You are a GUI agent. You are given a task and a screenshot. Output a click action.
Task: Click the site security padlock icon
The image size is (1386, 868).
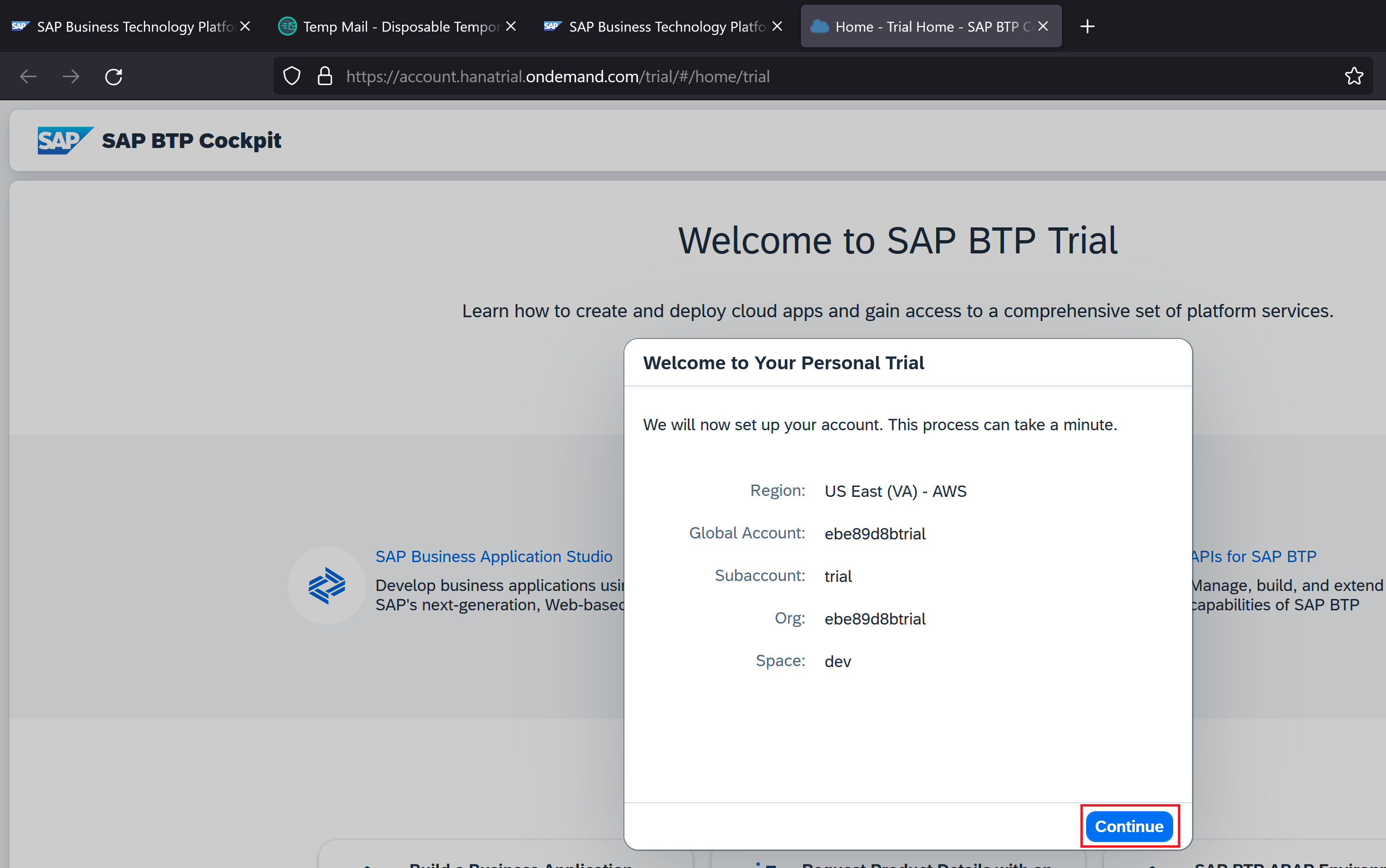[x=325, y=77]
